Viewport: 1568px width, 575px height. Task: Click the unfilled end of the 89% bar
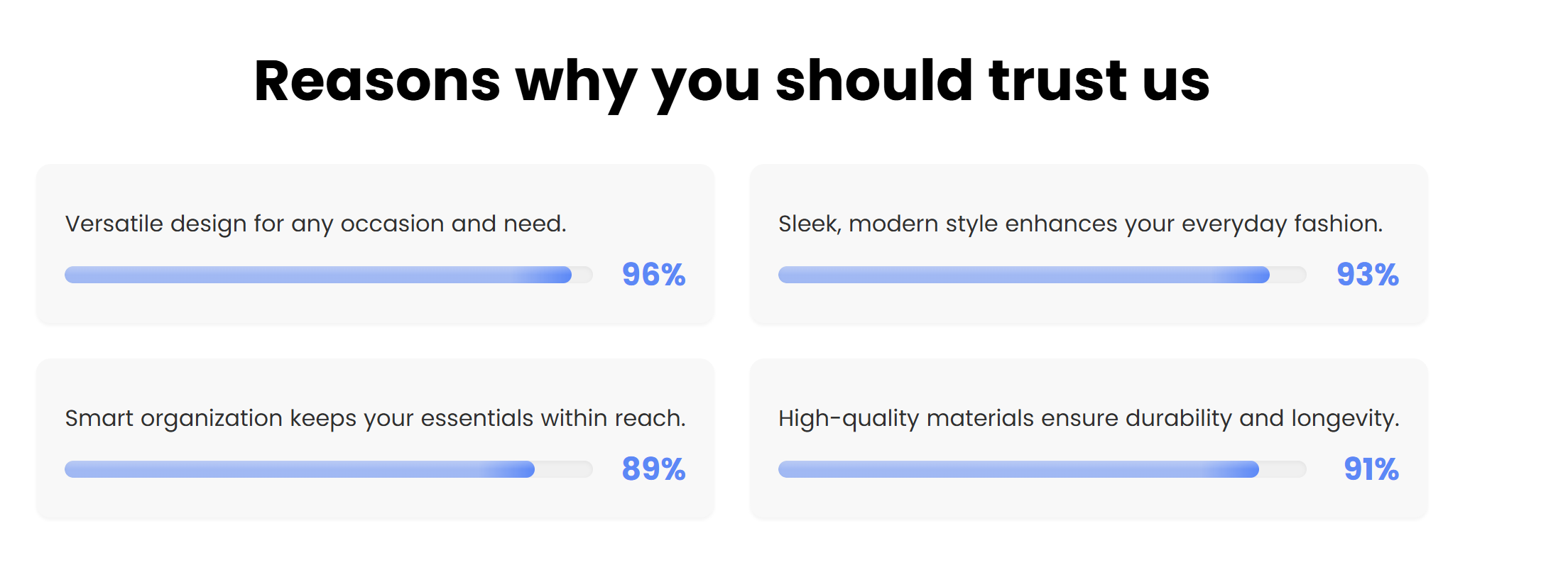(564, 469)
